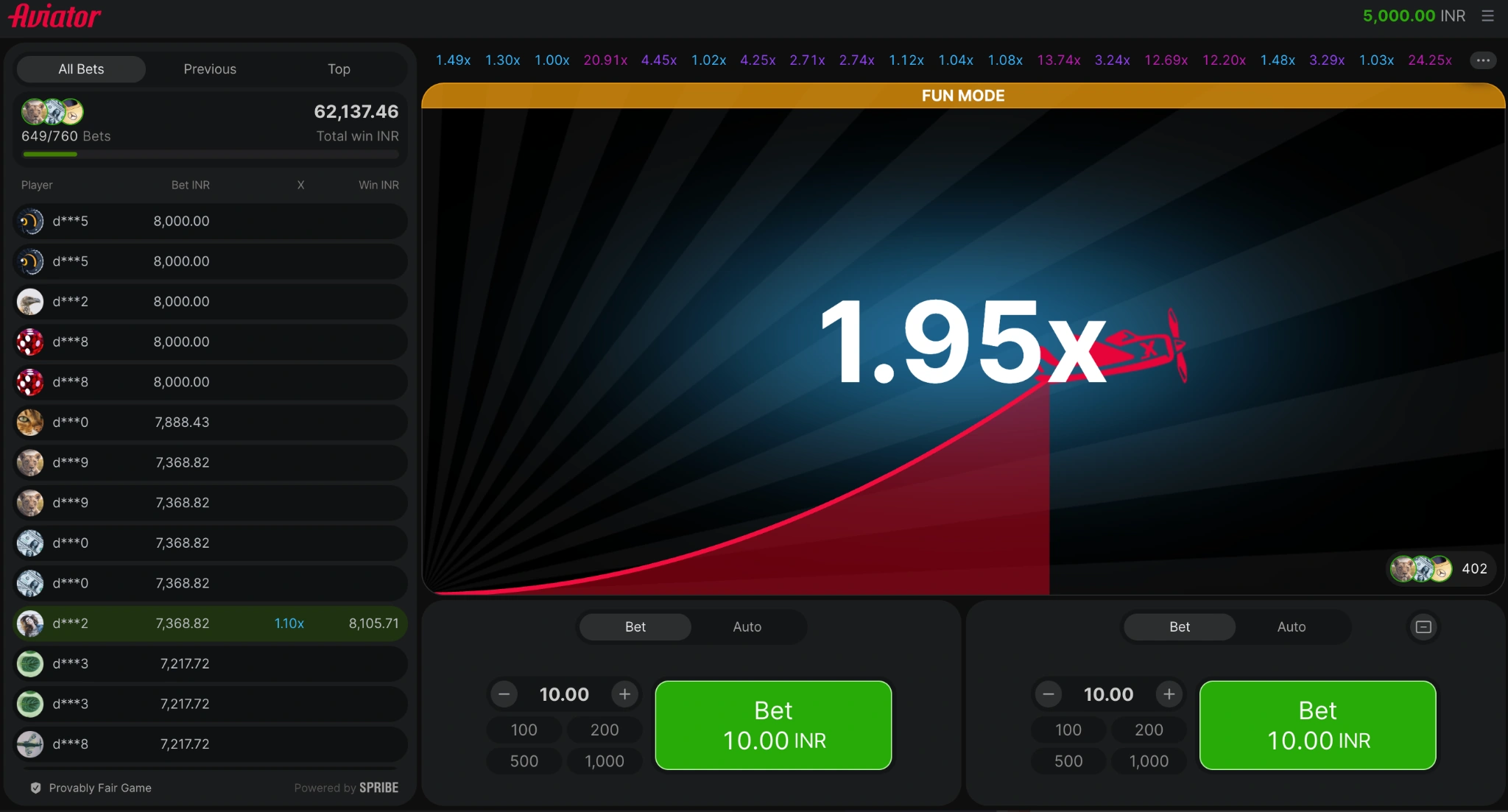1508x812 pixels.
Task: Click the 5,000.00 INR balance
Action: point(1414,15)
